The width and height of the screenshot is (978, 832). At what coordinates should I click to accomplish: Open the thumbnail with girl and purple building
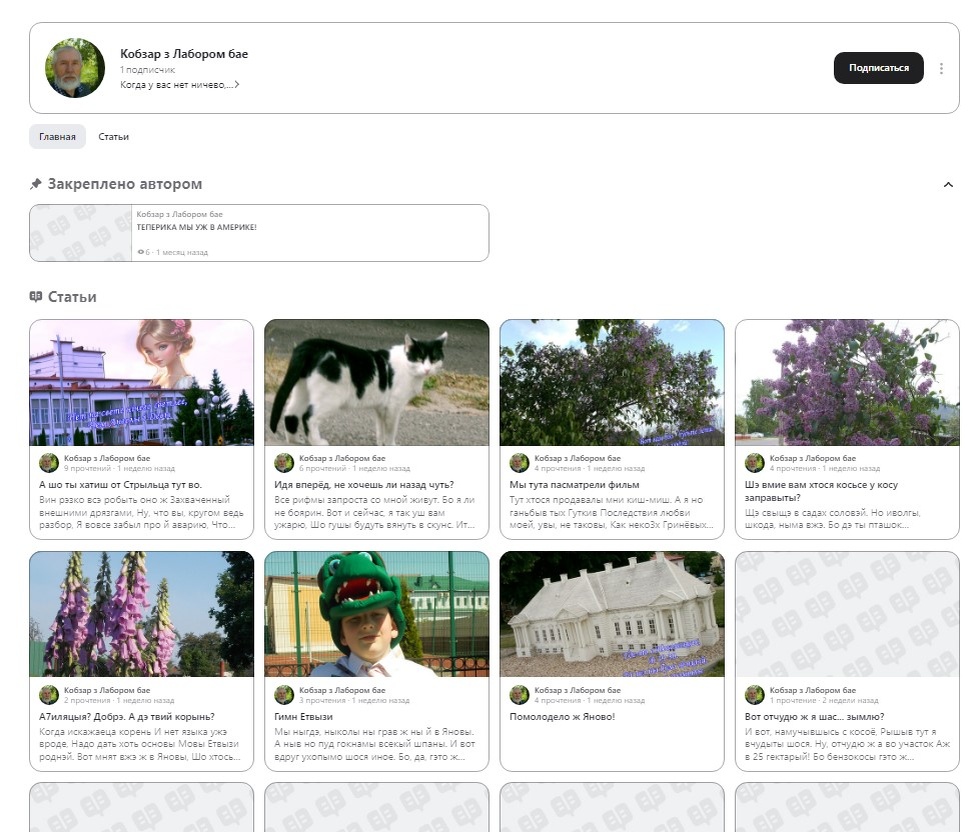point(142,382)
